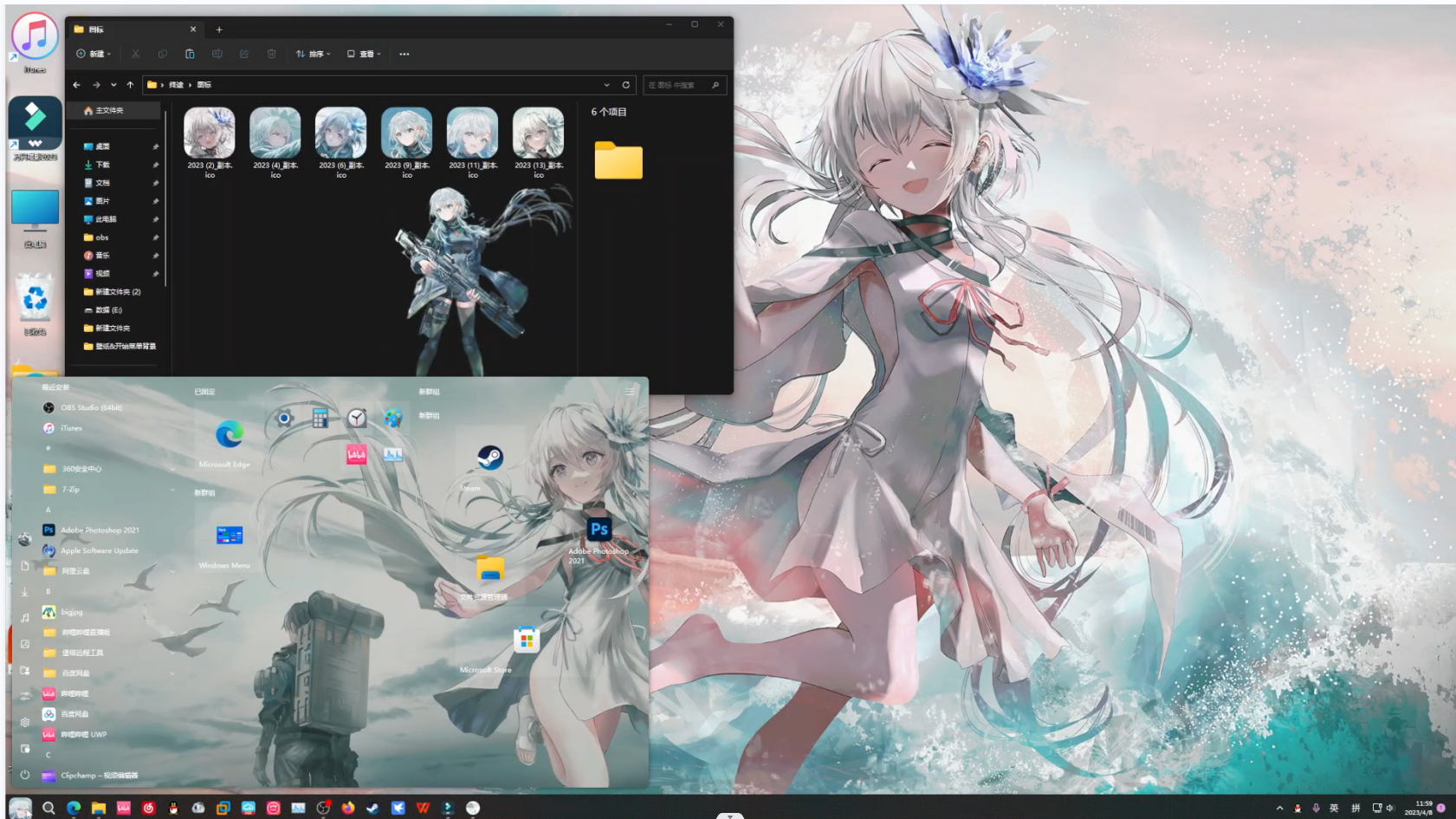
Task: Click OBS Studio (64bit) in app list
Action: [x=91, y=407]
